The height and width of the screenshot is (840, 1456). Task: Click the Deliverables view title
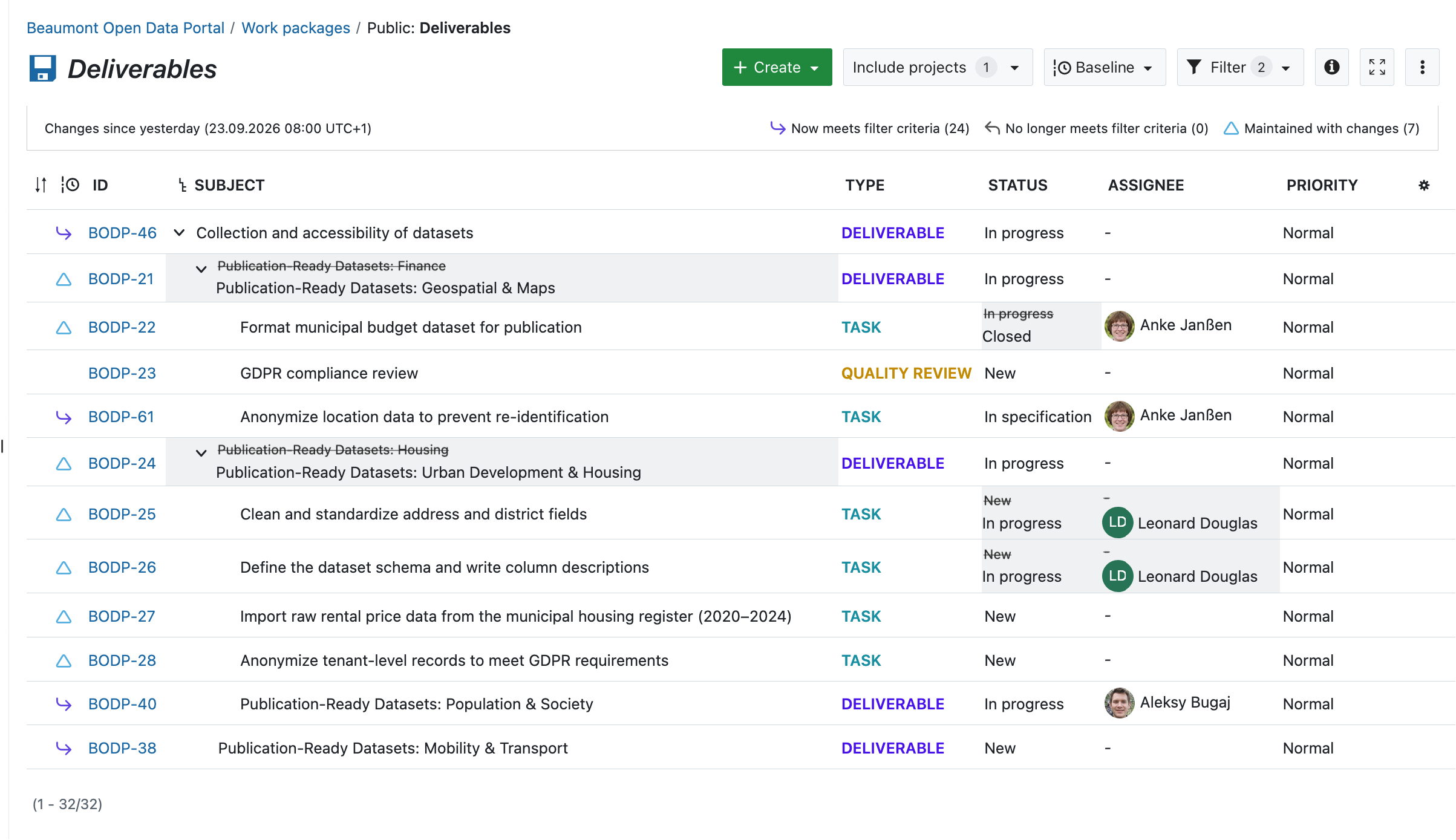click(142, 68)
